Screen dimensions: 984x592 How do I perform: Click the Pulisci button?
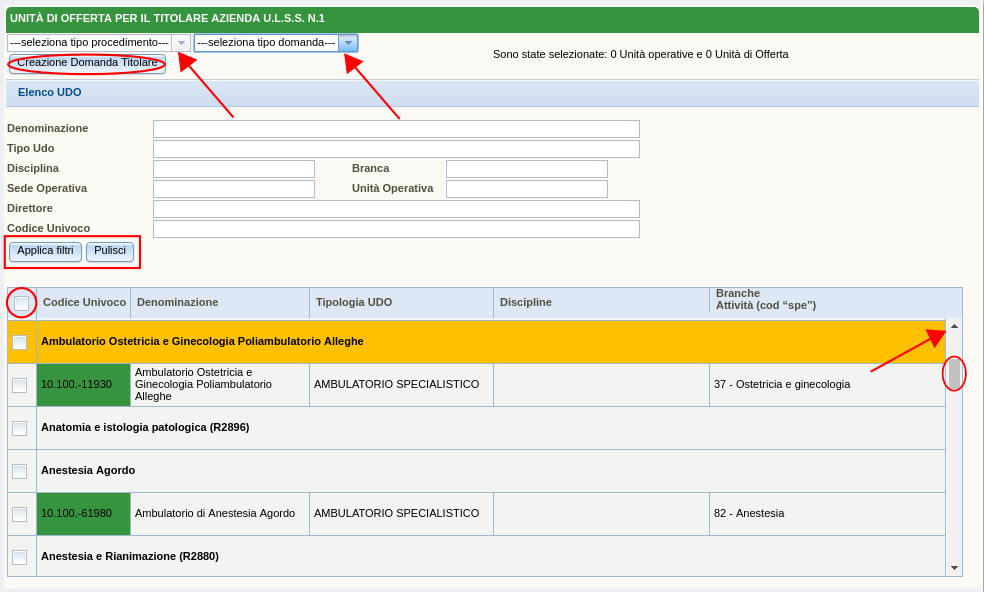point(110,251)
